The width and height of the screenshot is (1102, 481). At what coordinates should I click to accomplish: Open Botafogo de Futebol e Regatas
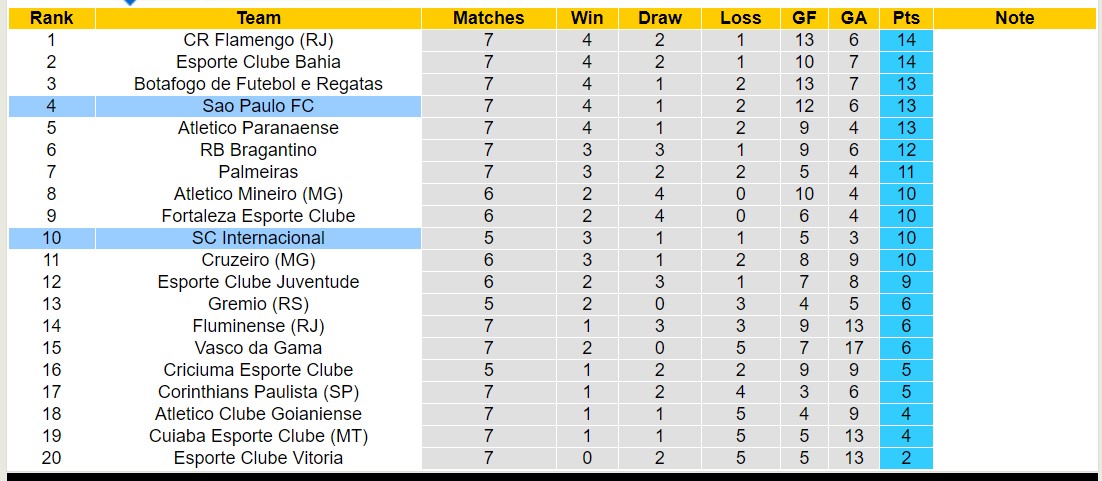258,84
